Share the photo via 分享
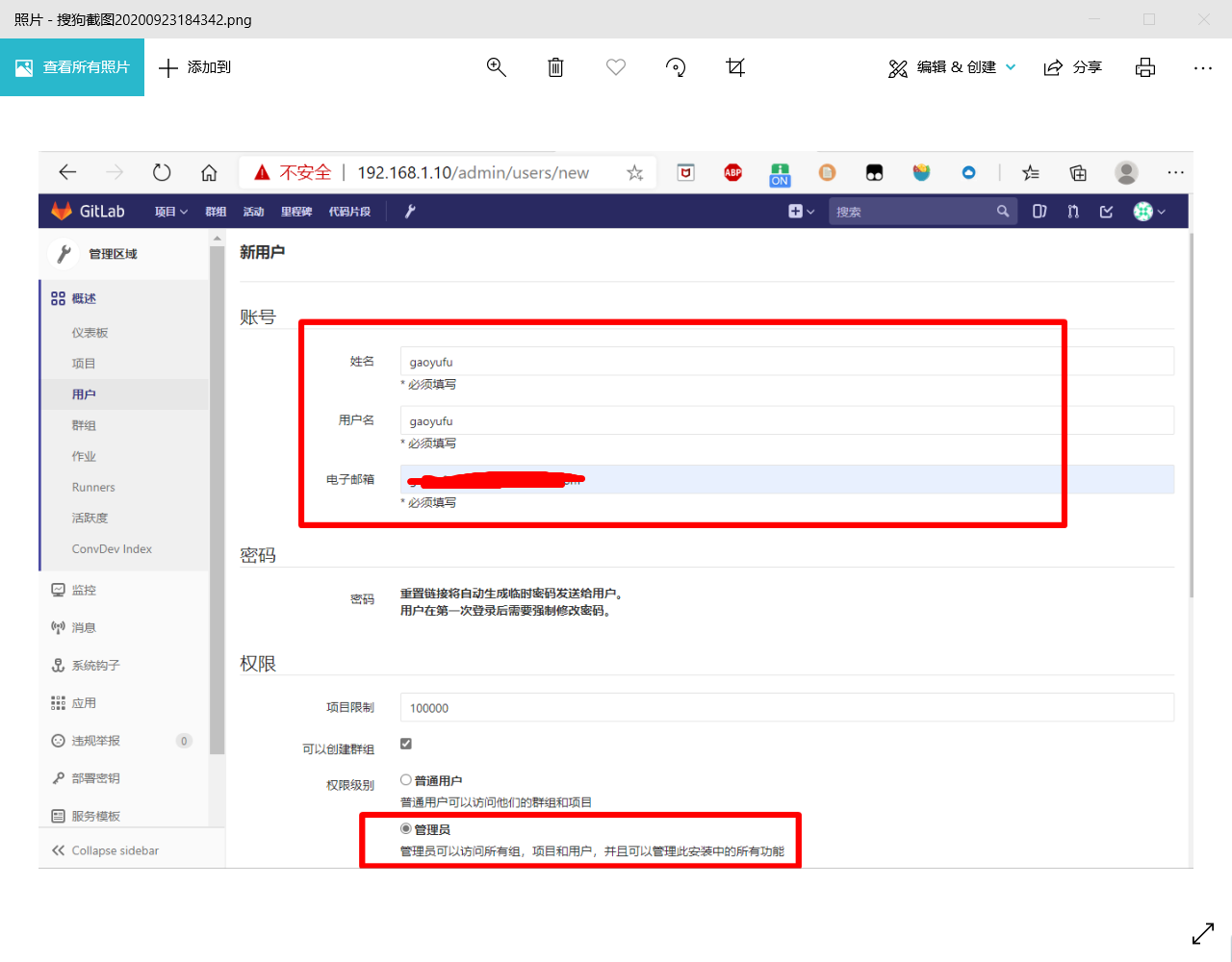 pyautogui.click(x=1073, y=67)
